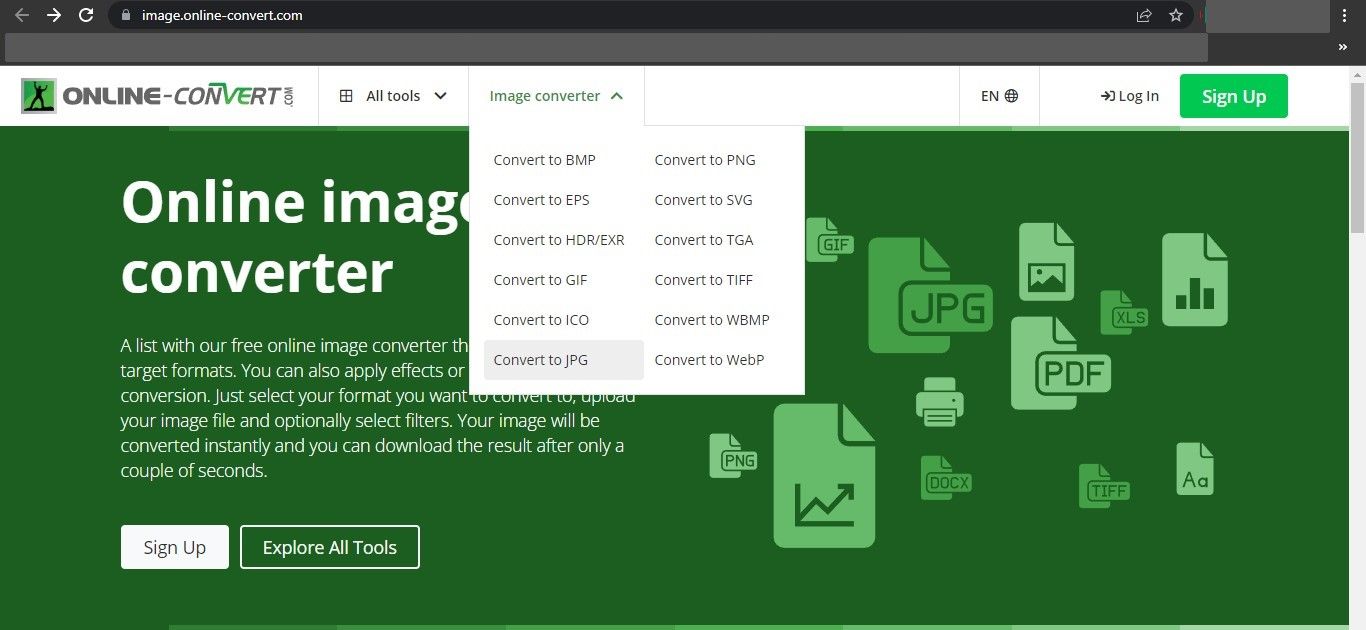Click the page refresh icon
This screenshot has height=630, width=1366.
(86, 15)
